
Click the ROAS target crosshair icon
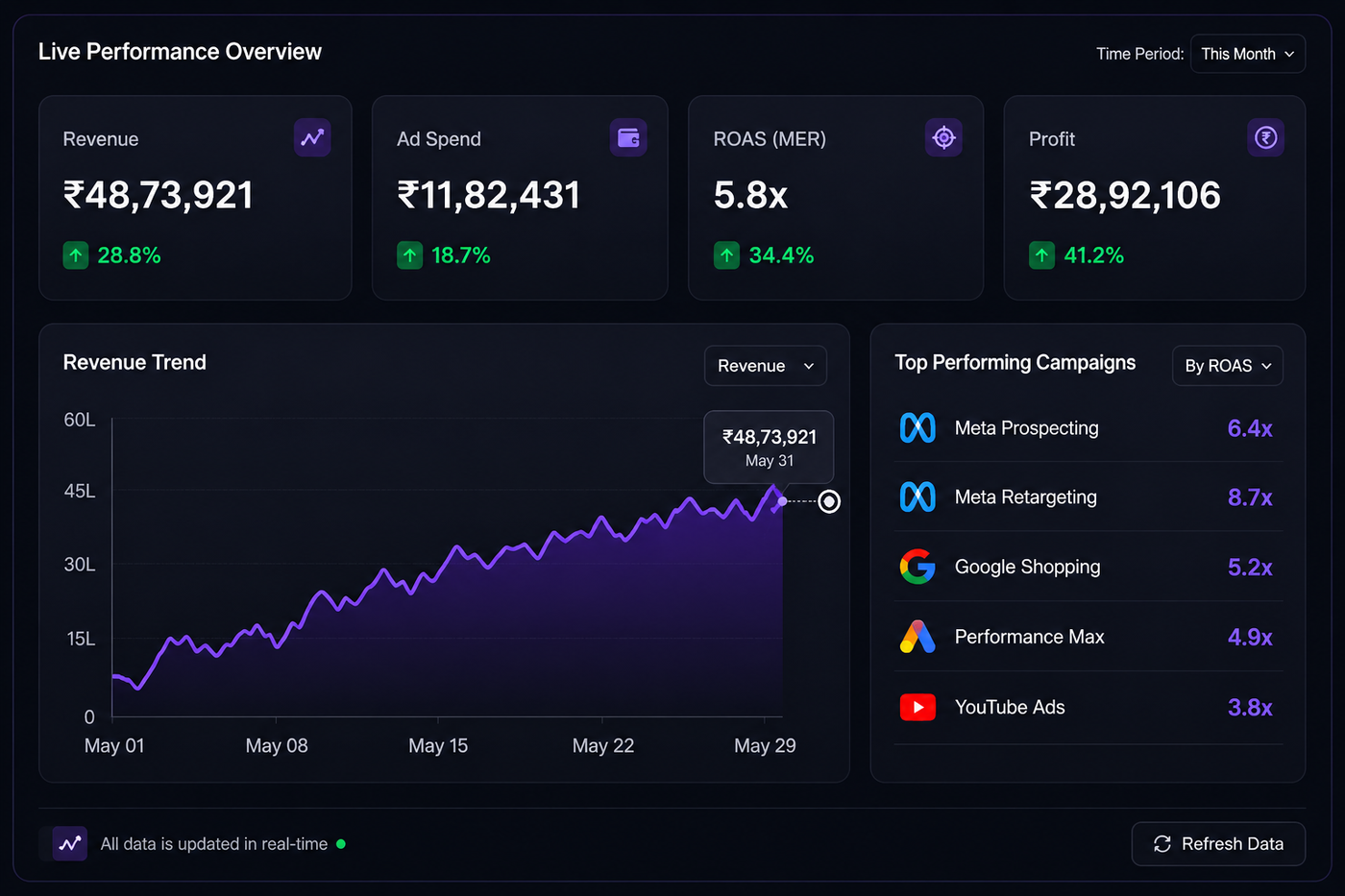coord(944,138)
